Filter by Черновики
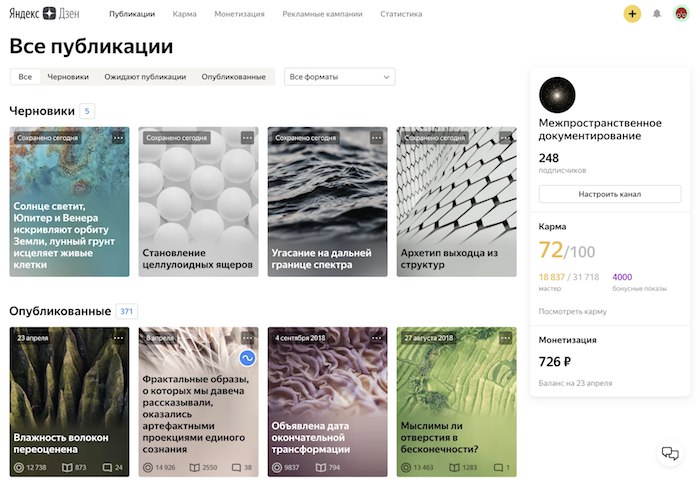 68,77
